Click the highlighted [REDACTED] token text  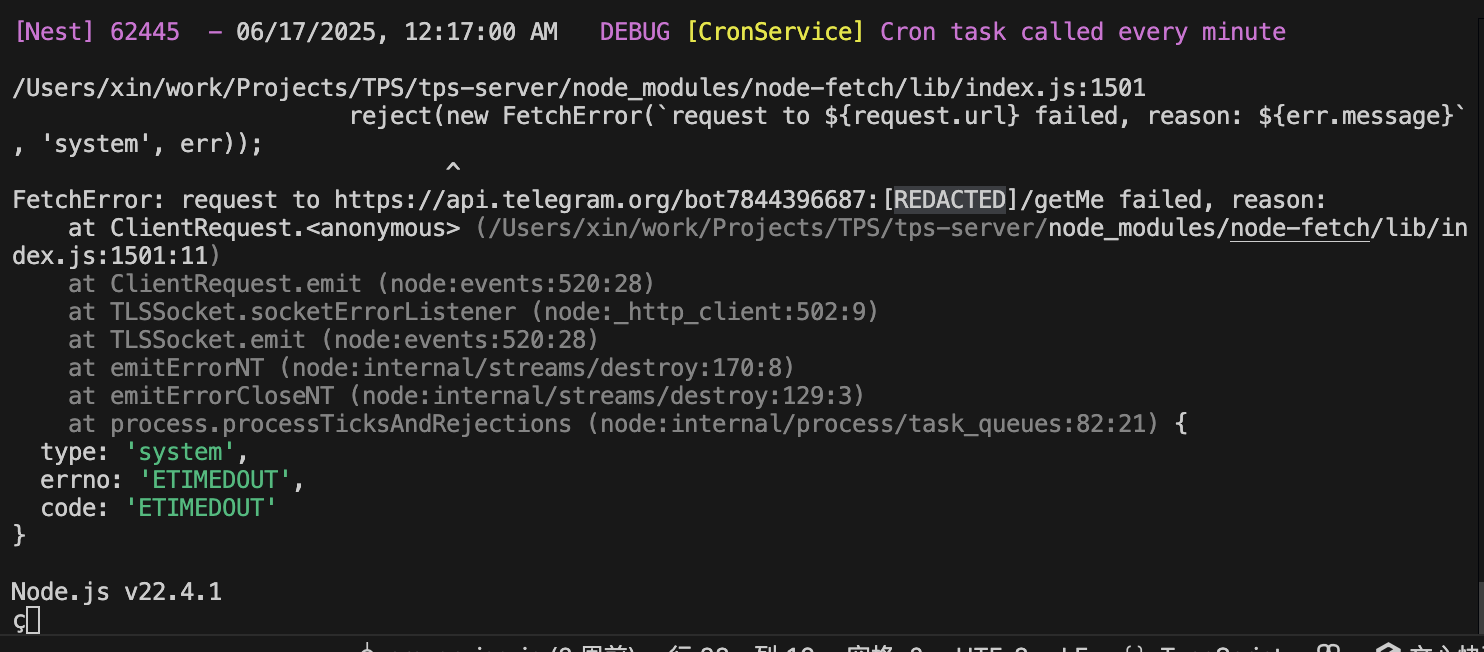[x=949, y=200]
